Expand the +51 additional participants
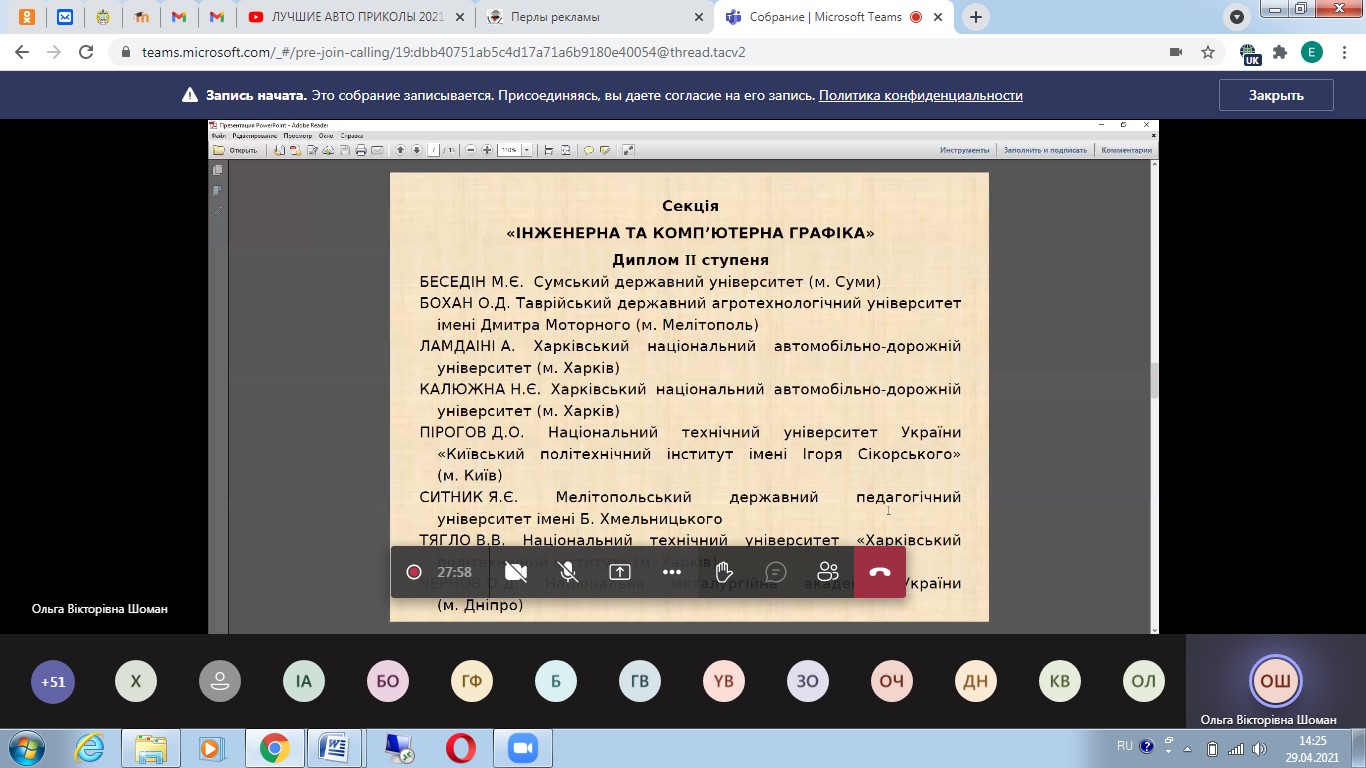Screen dimensions: 1366x768 [53, 682]
